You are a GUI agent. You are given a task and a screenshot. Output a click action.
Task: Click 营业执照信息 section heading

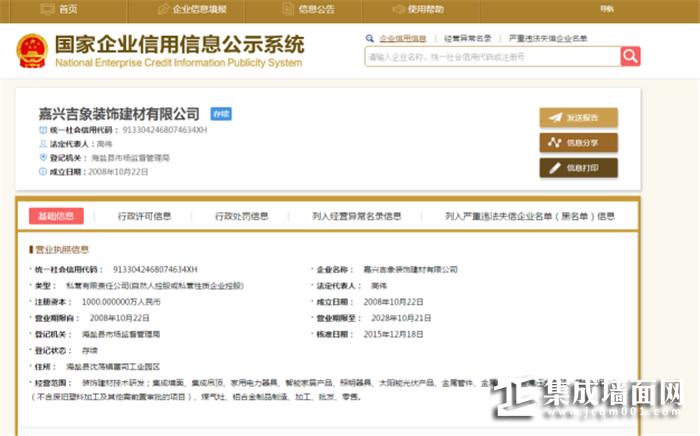62,249
